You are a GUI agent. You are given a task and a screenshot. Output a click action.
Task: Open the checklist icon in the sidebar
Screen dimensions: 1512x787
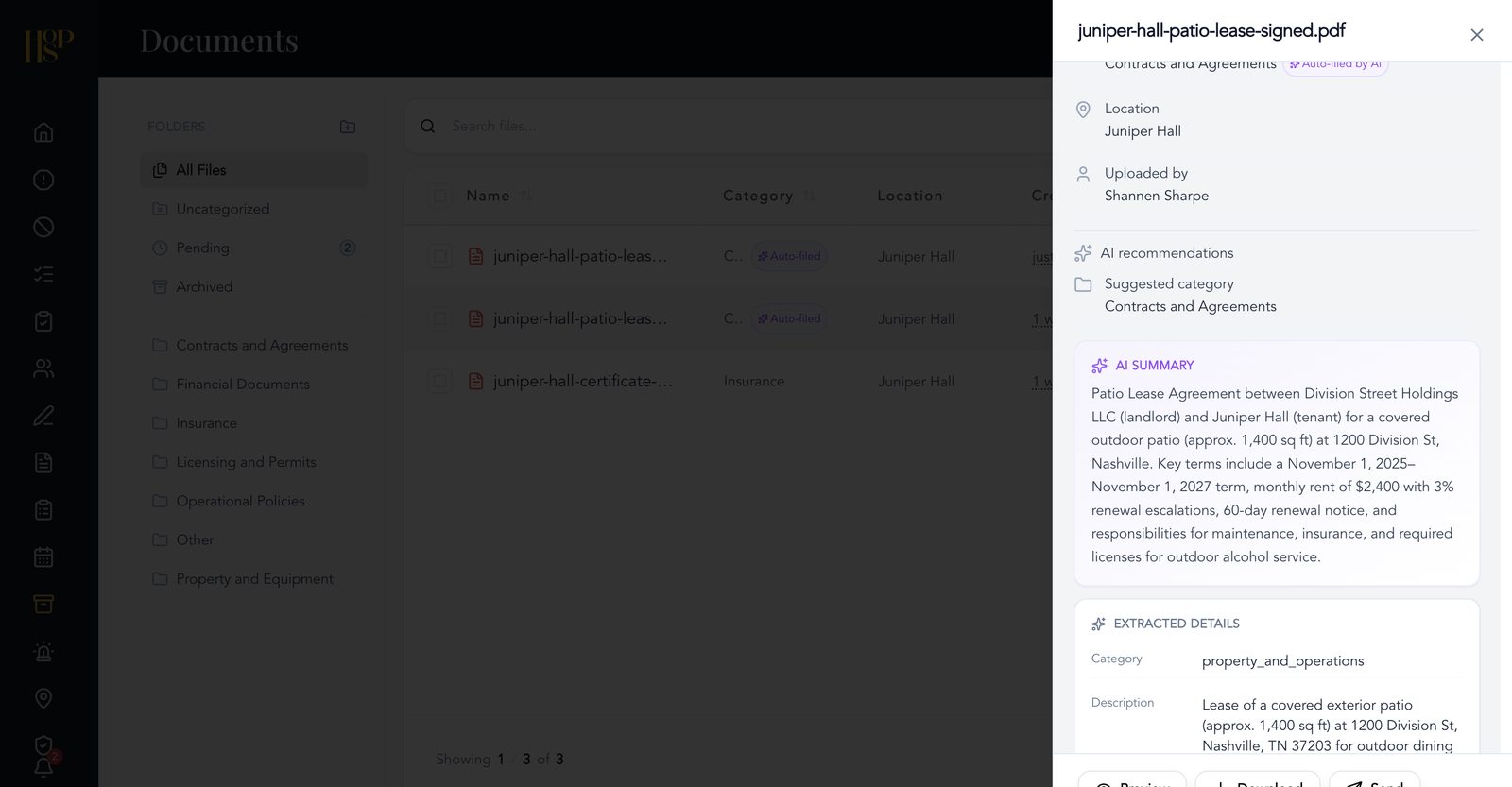(43, 274)
